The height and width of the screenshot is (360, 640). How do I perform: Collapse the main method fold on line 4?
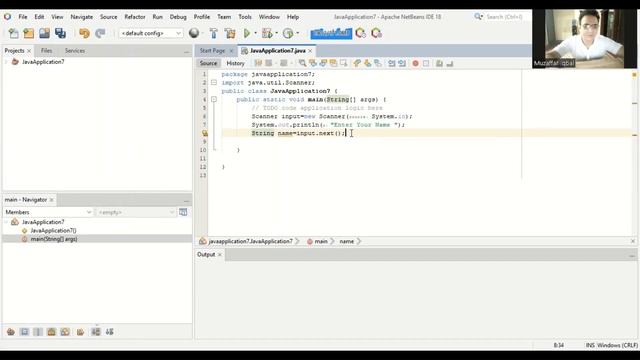(214, 99)
